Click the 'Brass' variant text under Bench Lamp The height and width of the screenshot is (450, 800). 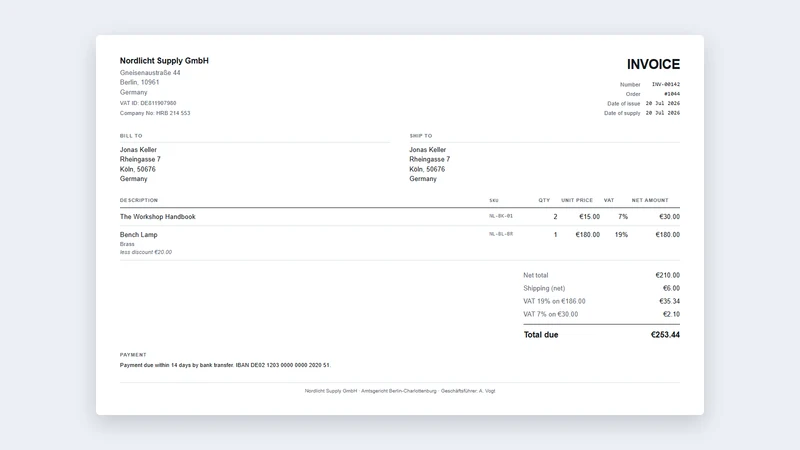point(127,244)
